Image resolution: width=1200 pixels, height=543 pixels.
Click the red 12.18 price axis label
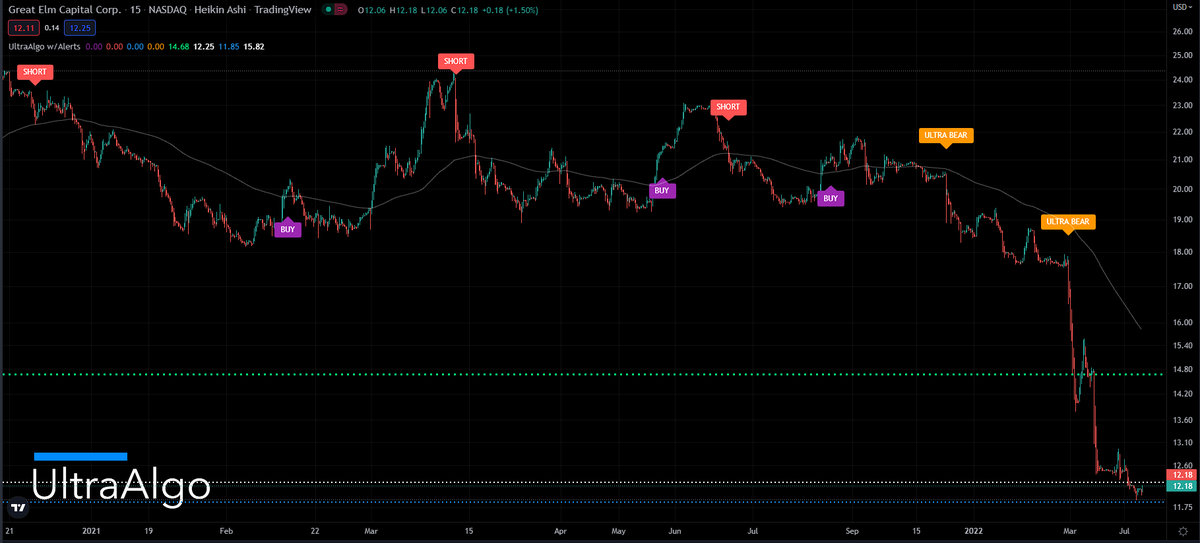pyautogui.click(x=1181, y=475)
